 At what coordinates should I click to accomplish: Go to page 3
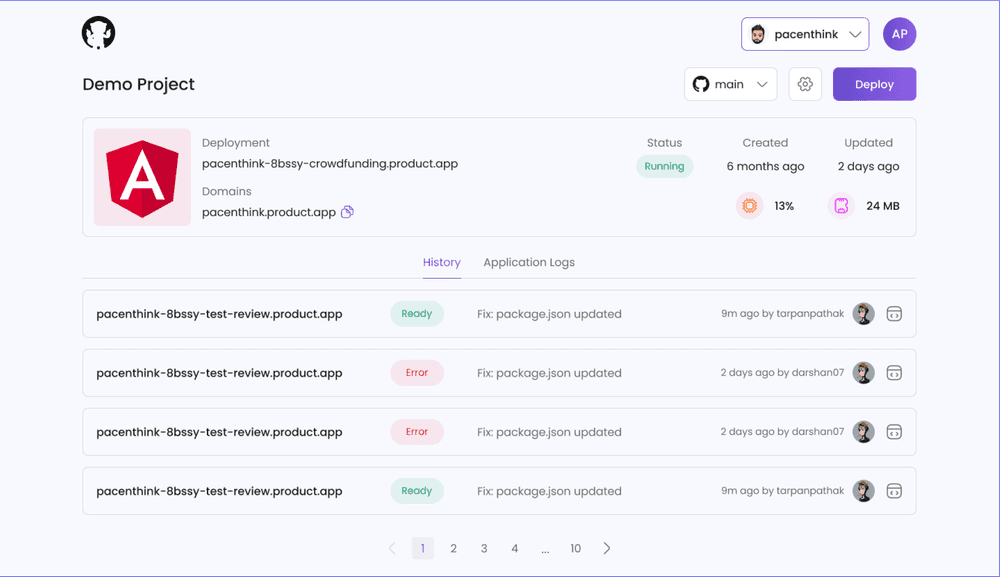[484, 548]
